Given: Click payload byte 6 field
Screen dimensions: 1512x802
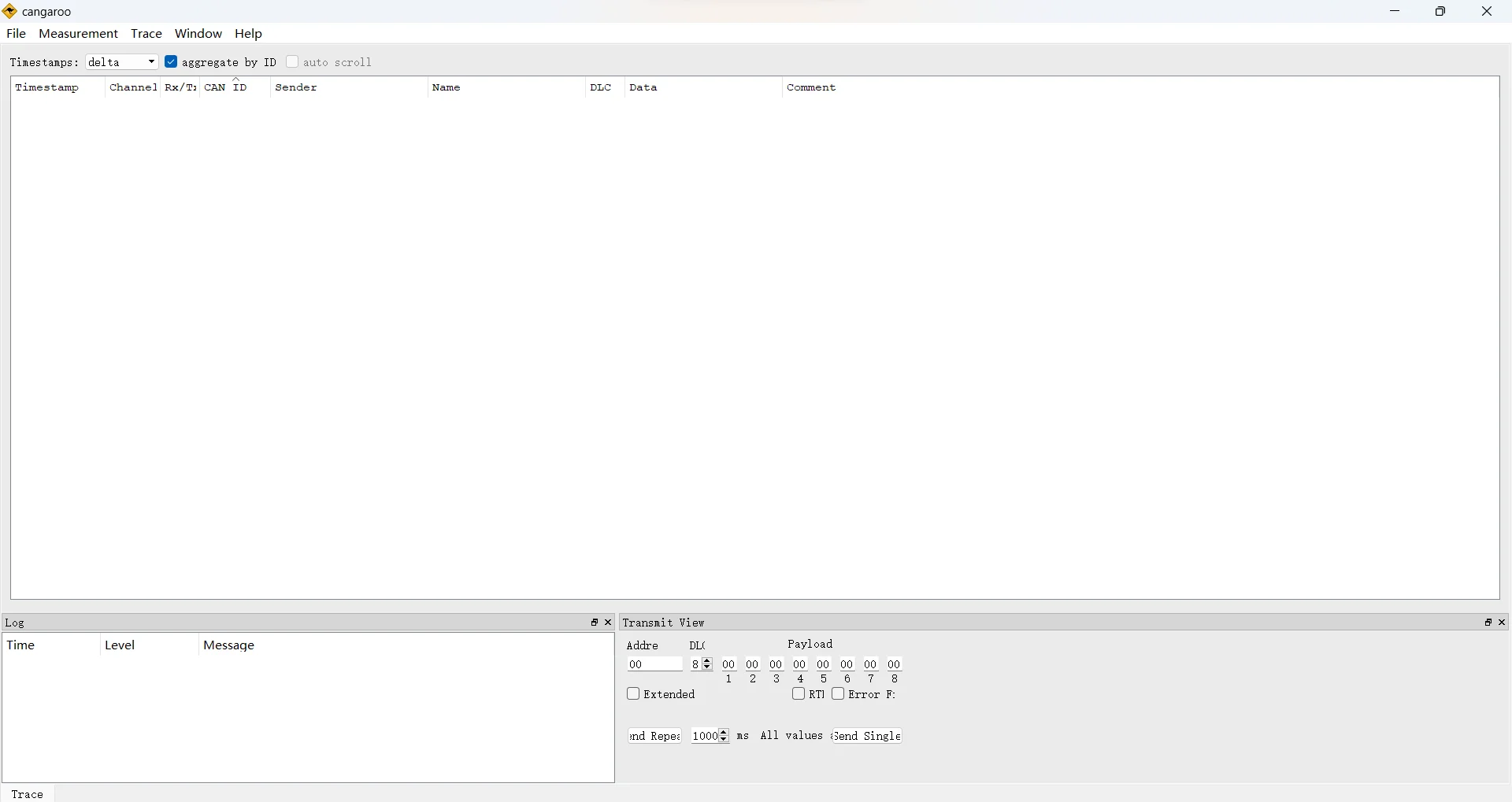Looking at the screenshot, I should click(847, 664).
